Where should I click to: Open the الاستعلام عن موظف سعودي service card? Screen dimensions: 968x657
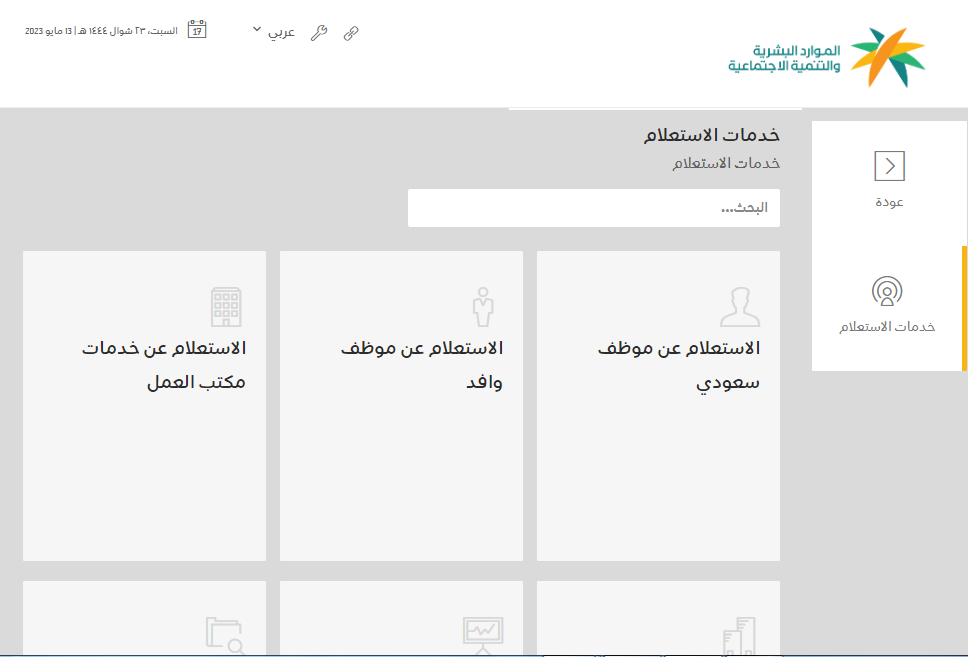[658, 405]
